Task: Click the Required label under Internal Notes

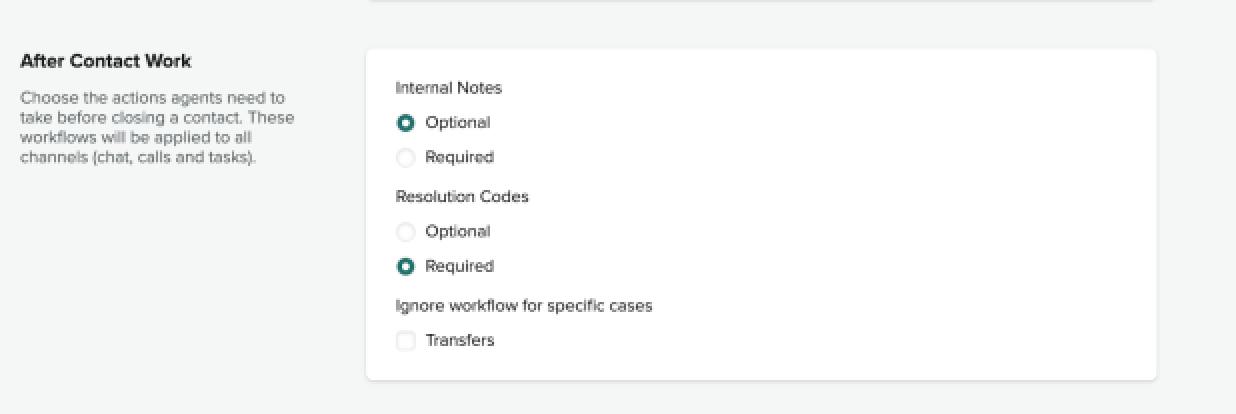Action: coord(459,157)
